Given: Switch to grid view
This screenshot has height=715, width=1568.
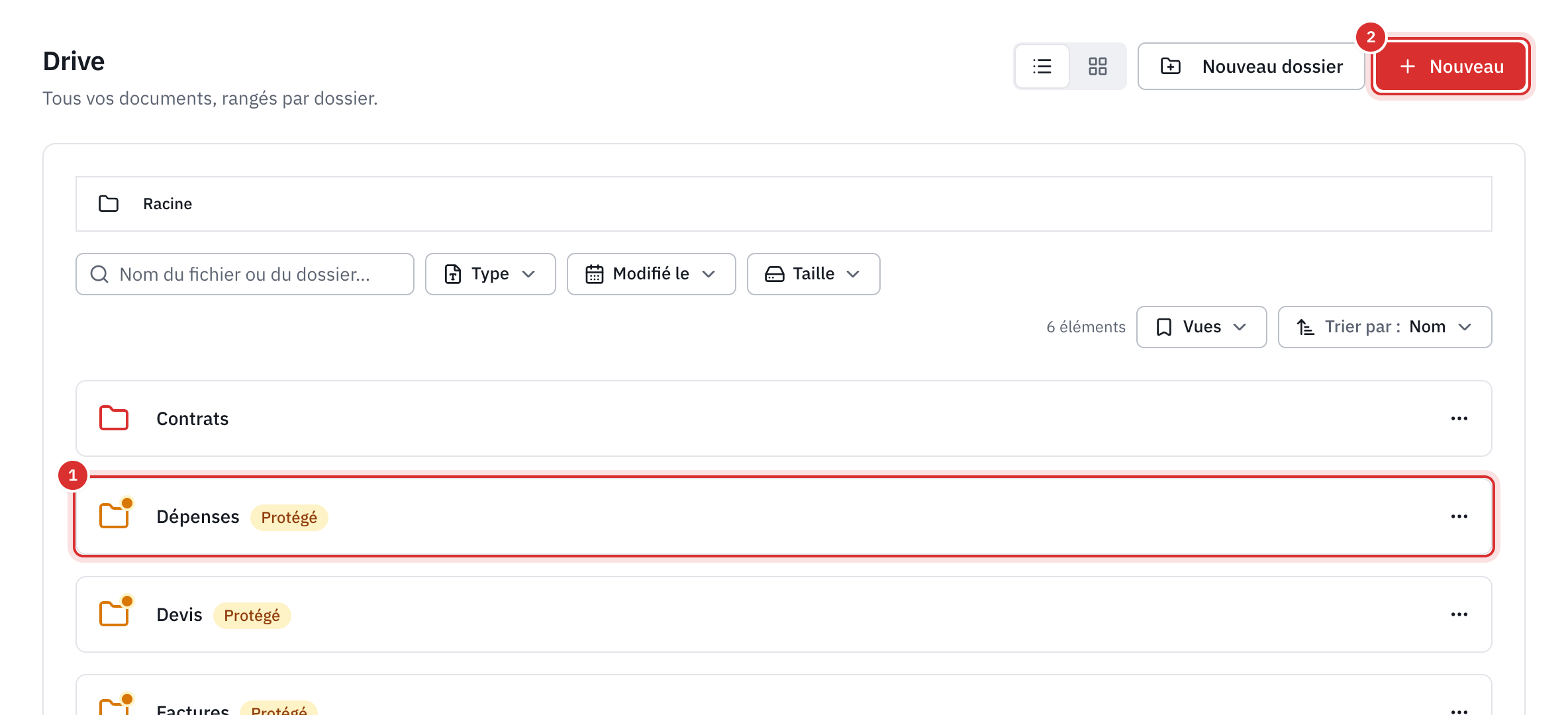Looking at the screenshot, I should click(1098, 66).
